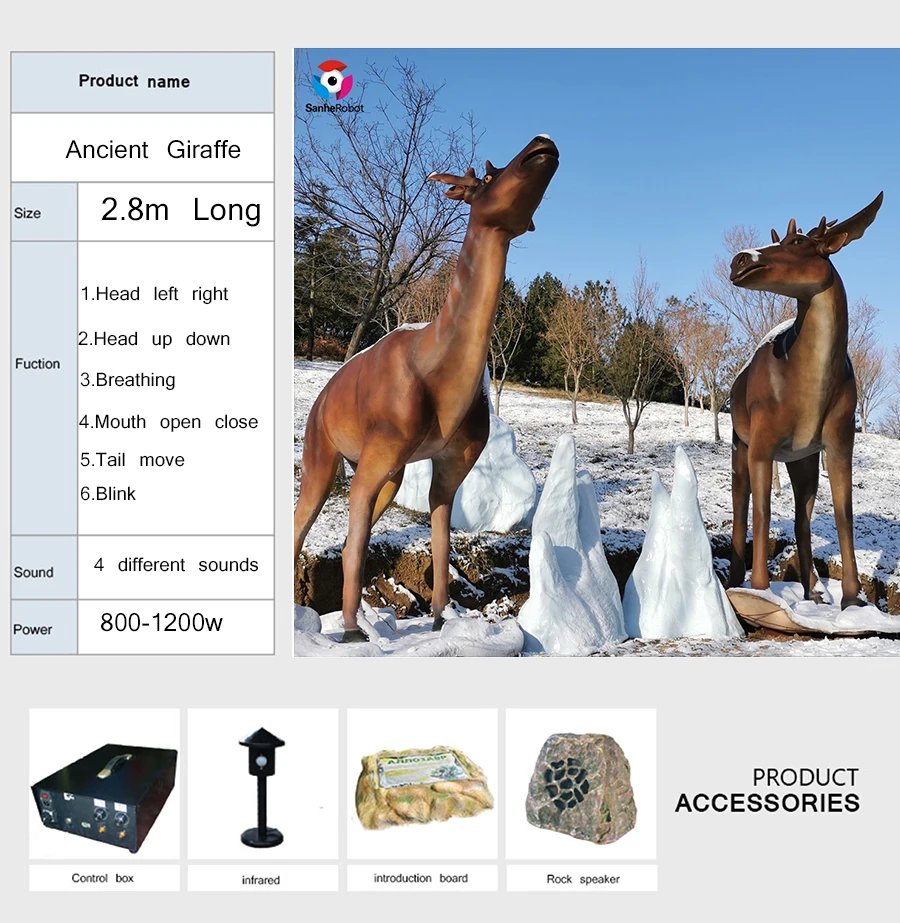Viewport: 900px width, 923px height.
Task: Click the Rock speaker caption label
Action: coord(583,879)
